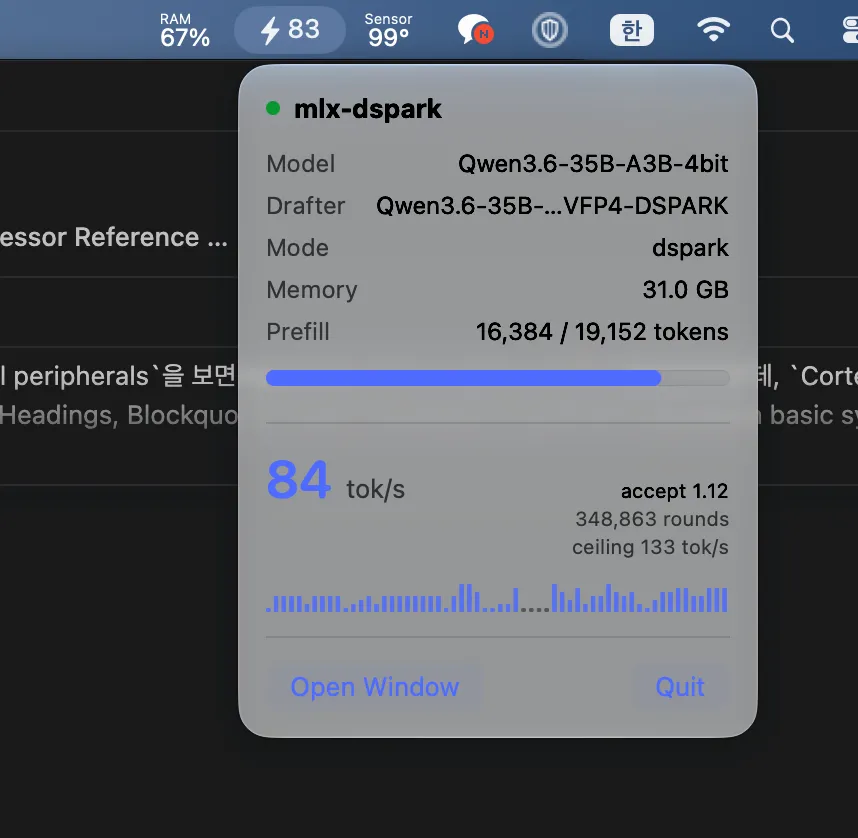Click 'essor Reference ...' row in background window

pyautogui.click(x=114, y=238)
